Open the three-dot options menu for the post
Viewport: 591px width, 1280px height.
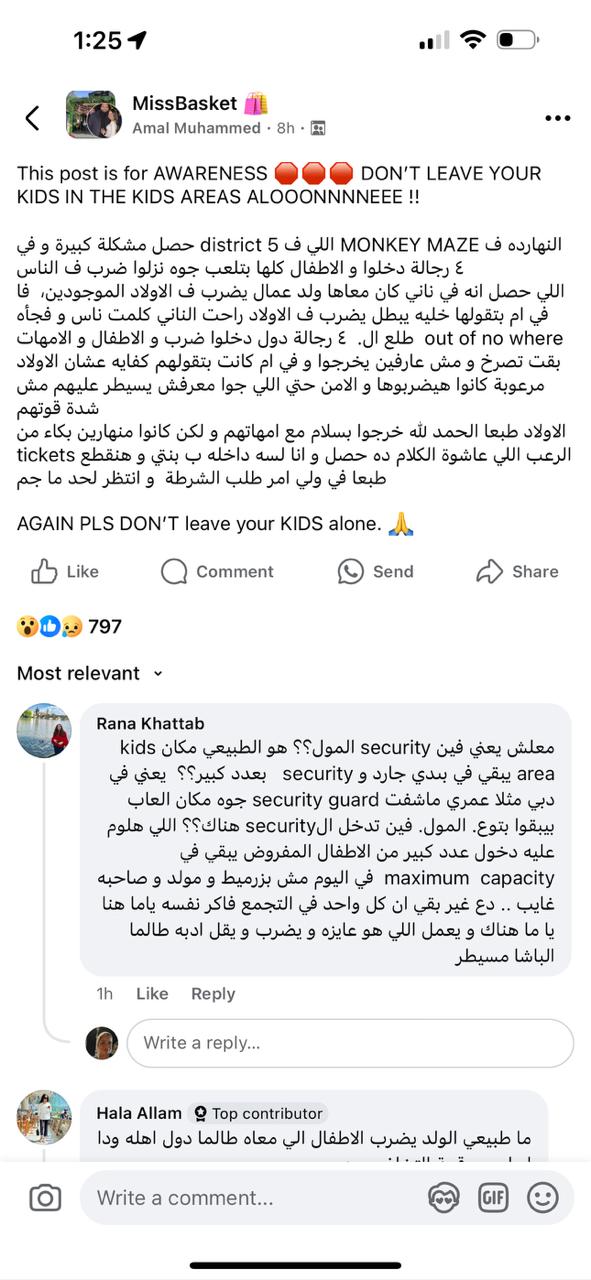[x=556, y=117]
